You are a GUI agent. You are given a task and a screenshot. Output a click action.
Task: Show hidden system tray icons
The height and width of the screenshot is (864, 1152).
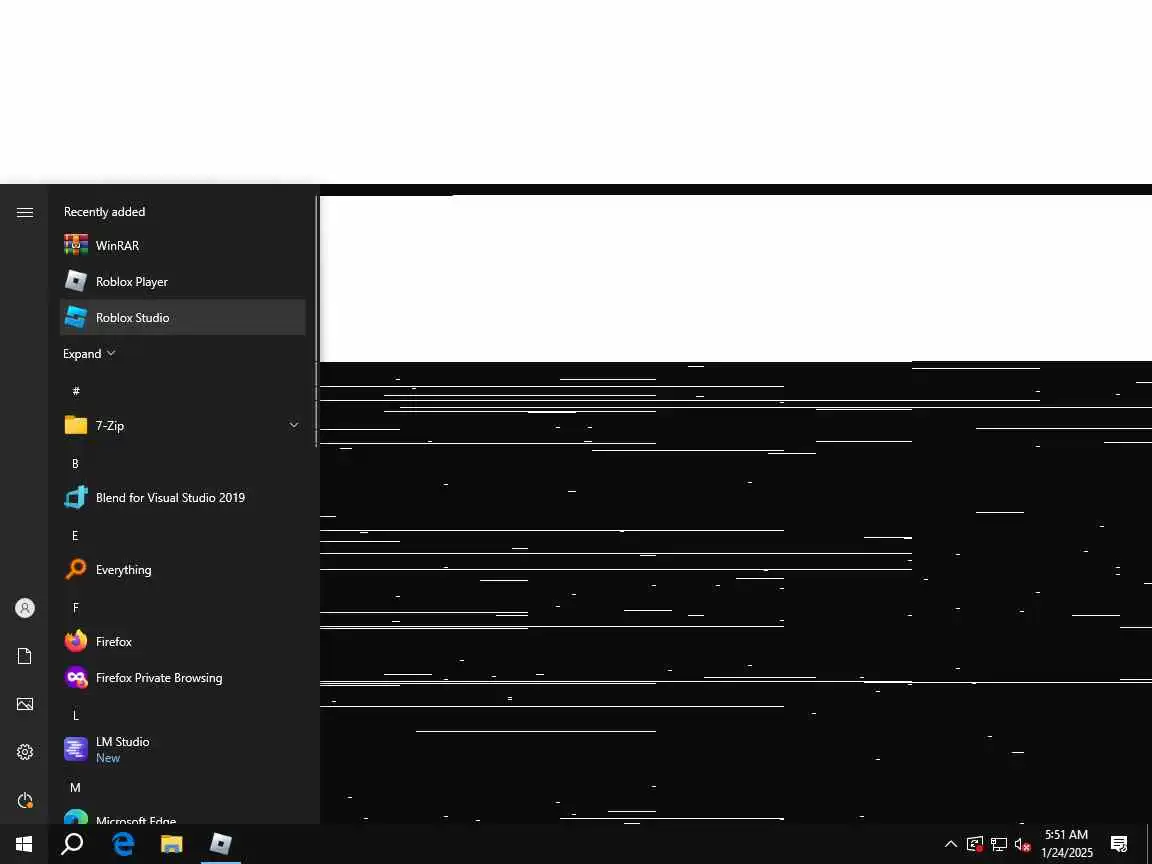[x=951, y=844]
